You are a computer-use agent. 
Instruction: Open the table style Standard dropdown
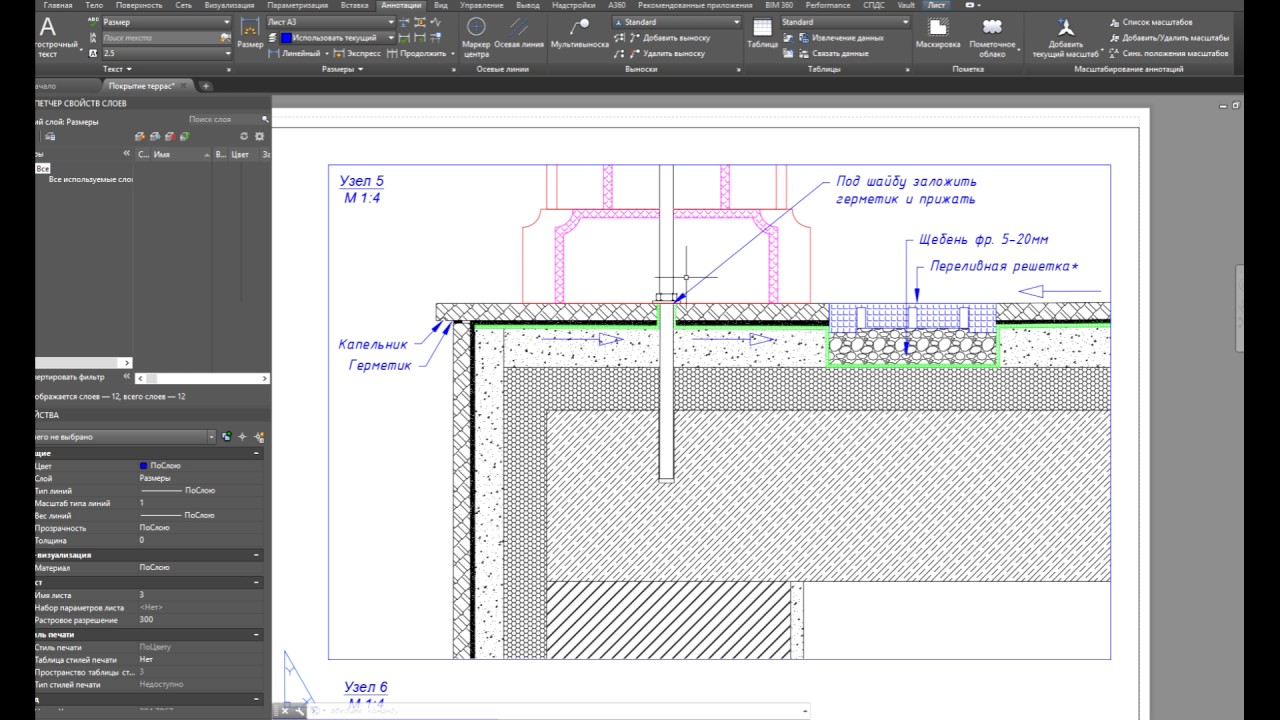906,22
